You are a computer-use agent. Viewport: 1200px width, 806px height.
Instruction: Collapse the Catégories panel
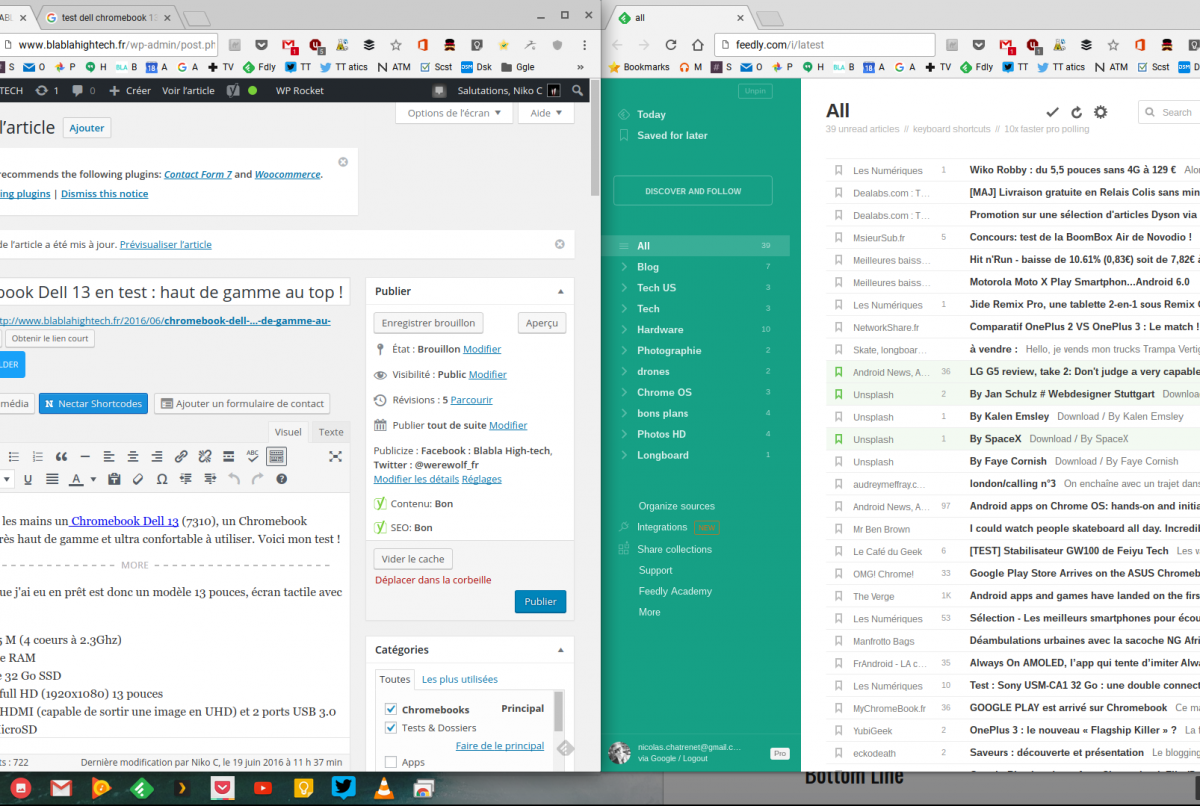(x=559, y=649)
